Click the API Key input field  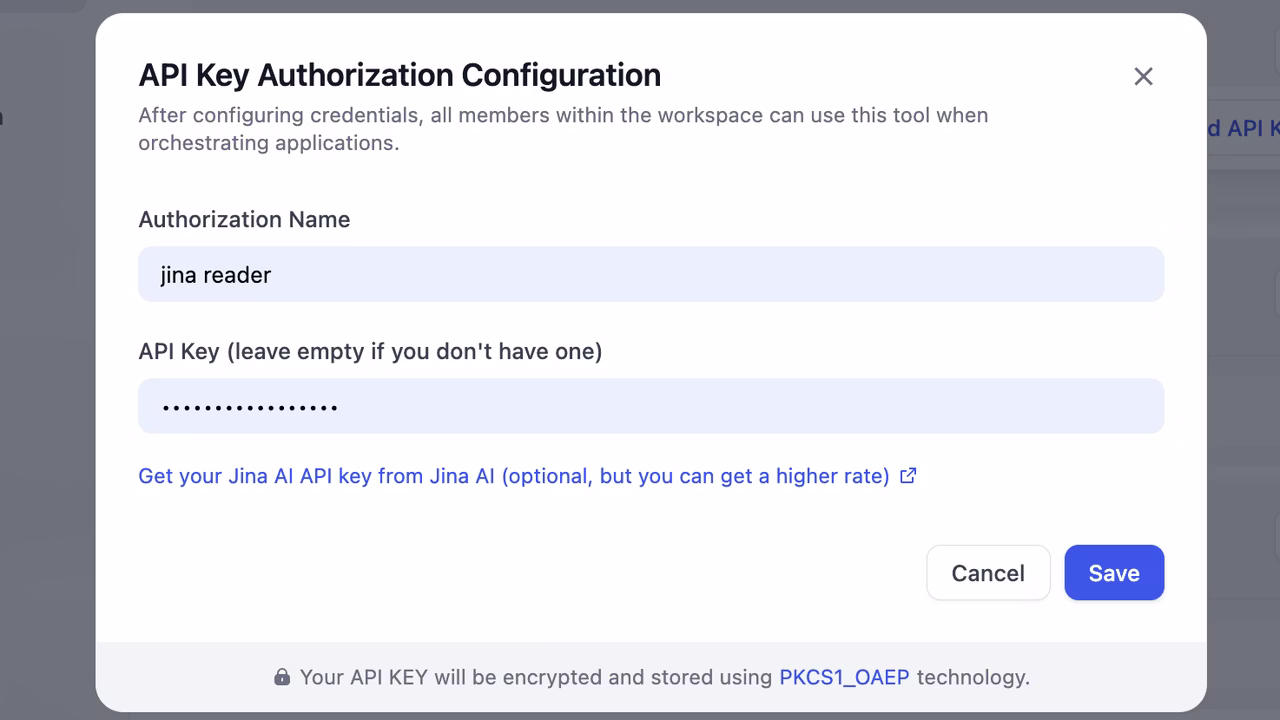pyautogui.click(x=650, y=406)
